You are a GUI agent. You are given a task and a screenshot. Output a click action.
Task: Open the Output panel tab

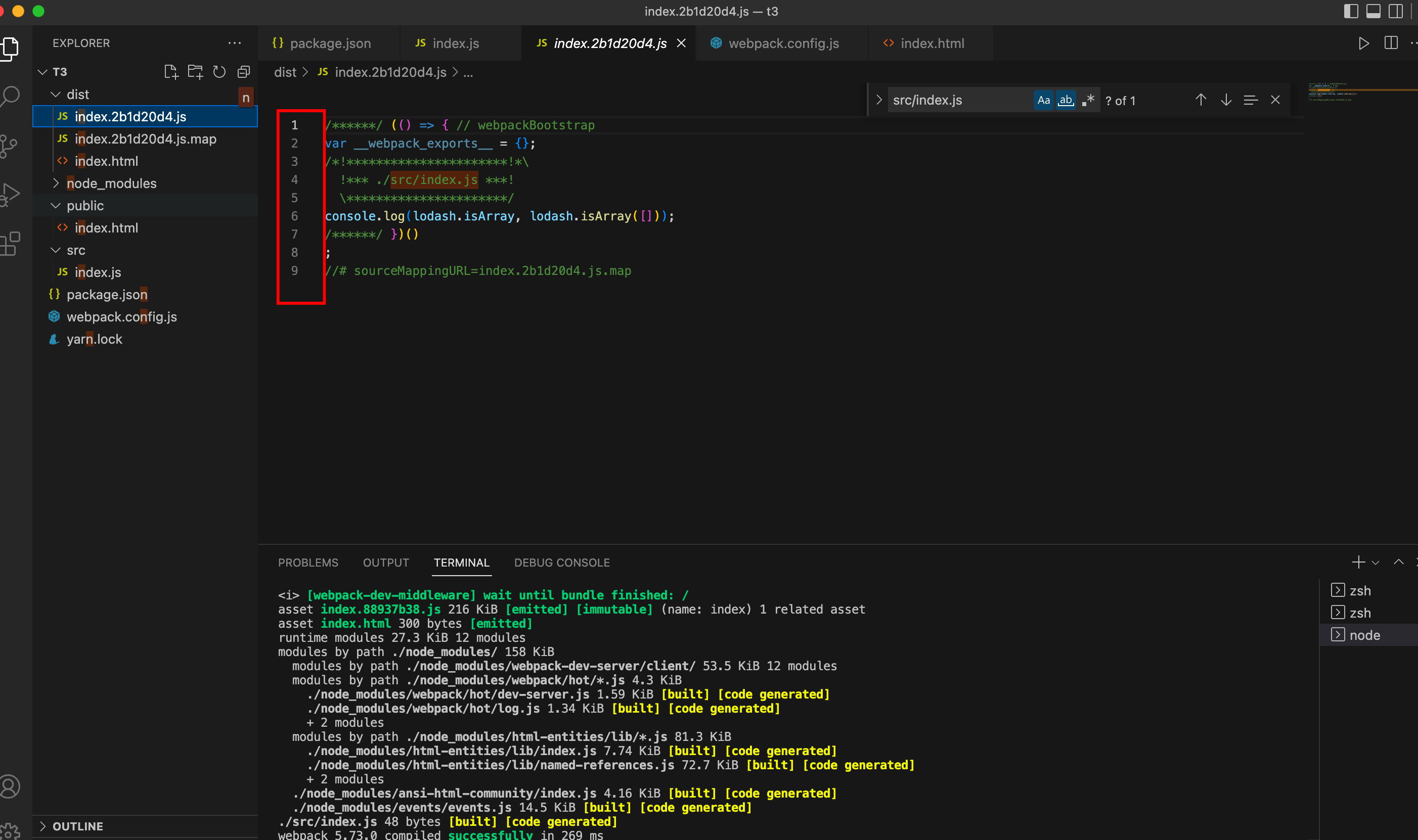[x=386, y=563]
